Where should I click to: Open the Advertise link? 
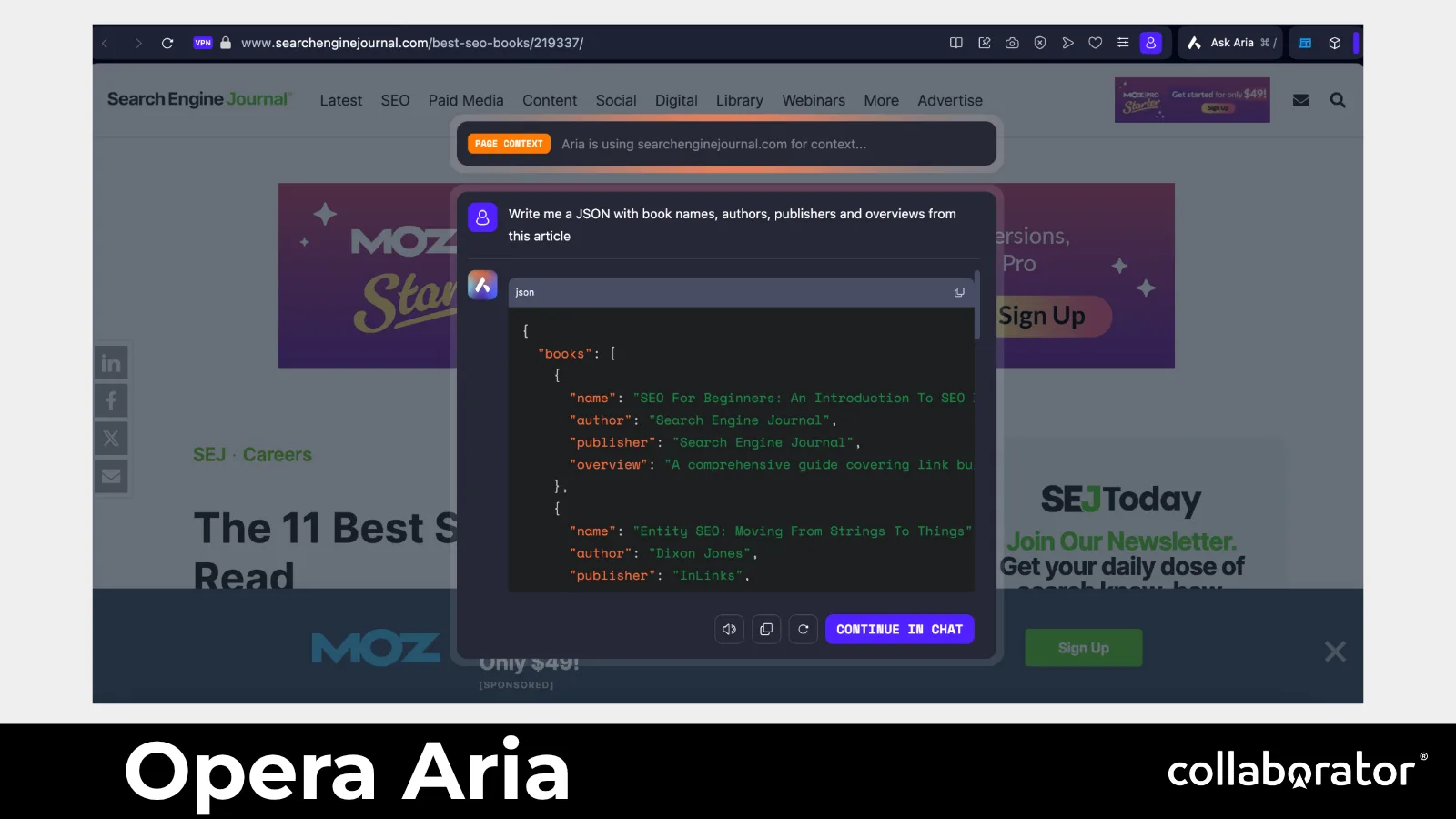point(950,100)
